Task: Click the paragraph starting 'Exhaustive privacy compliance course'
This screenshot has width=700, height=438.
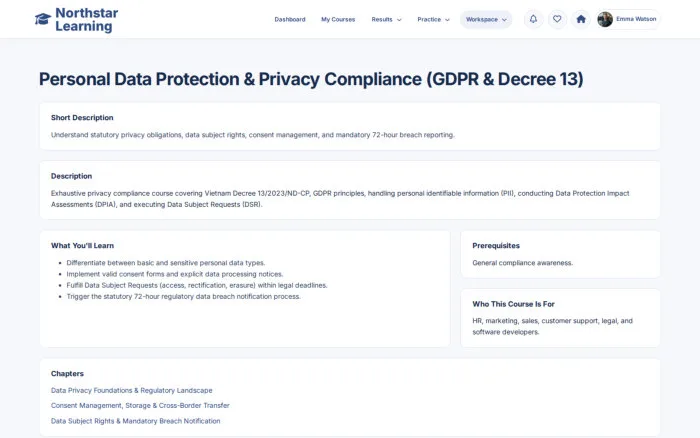Action: pos(340,199)
